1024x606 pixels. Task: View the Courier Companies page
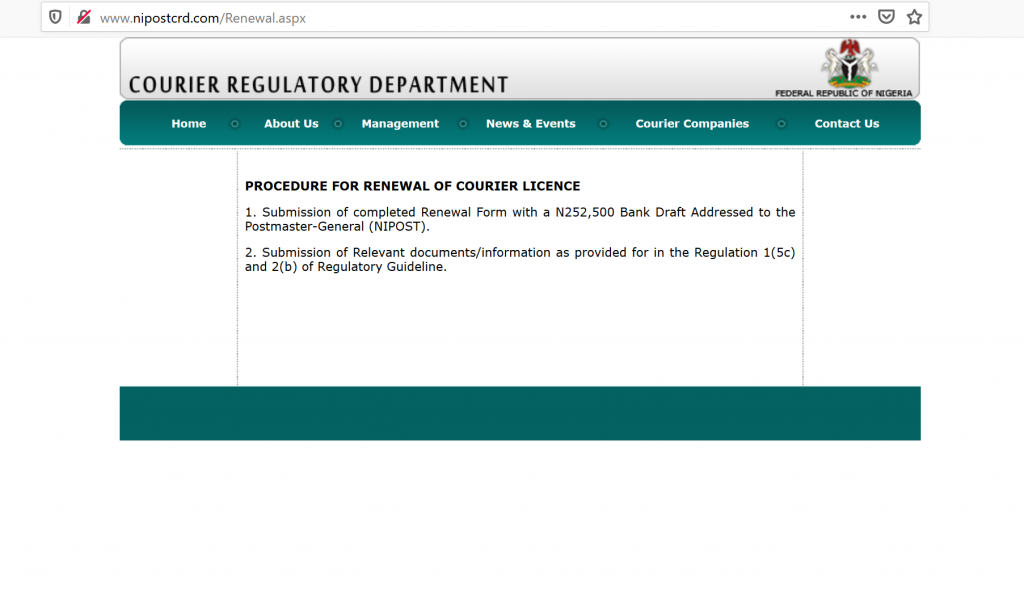click(692, 124)
